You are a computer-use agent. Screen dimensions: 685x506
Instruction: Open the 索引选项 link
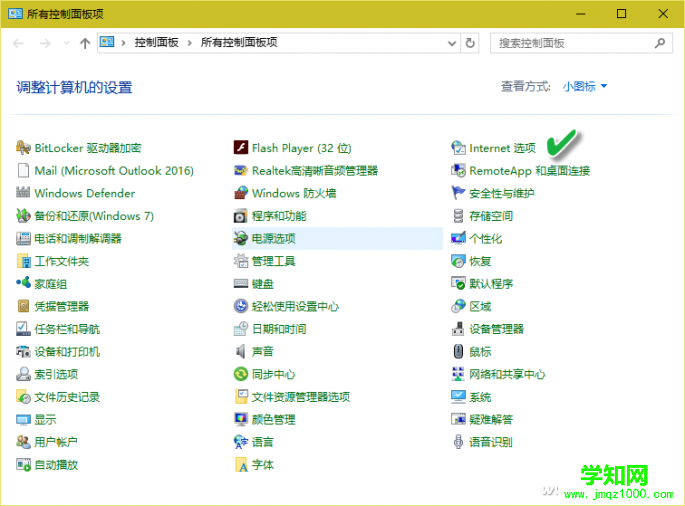click(56, 374)
